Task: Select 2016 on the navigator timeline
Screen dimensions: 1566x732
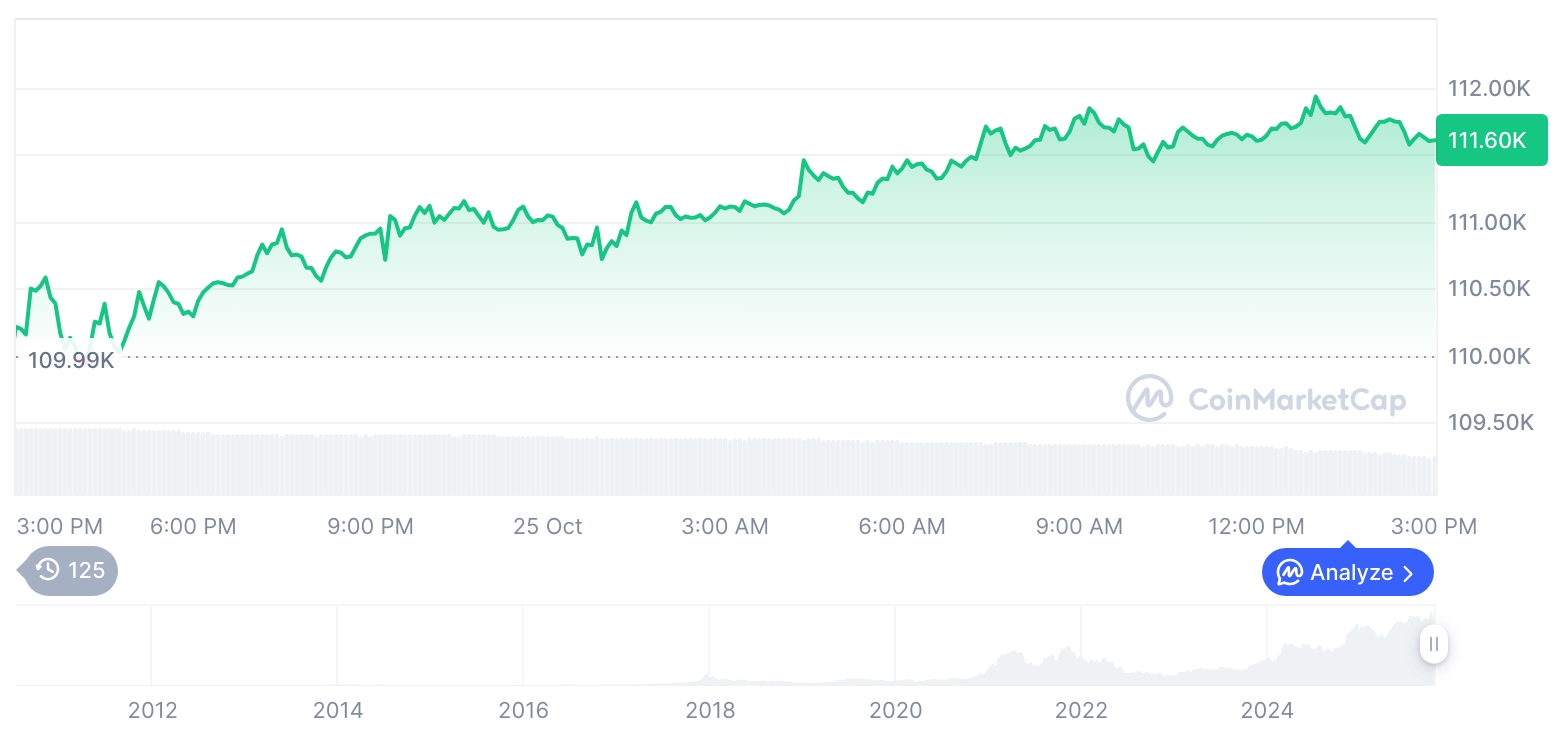Action: pyautogui.click(x=524, y=711)
